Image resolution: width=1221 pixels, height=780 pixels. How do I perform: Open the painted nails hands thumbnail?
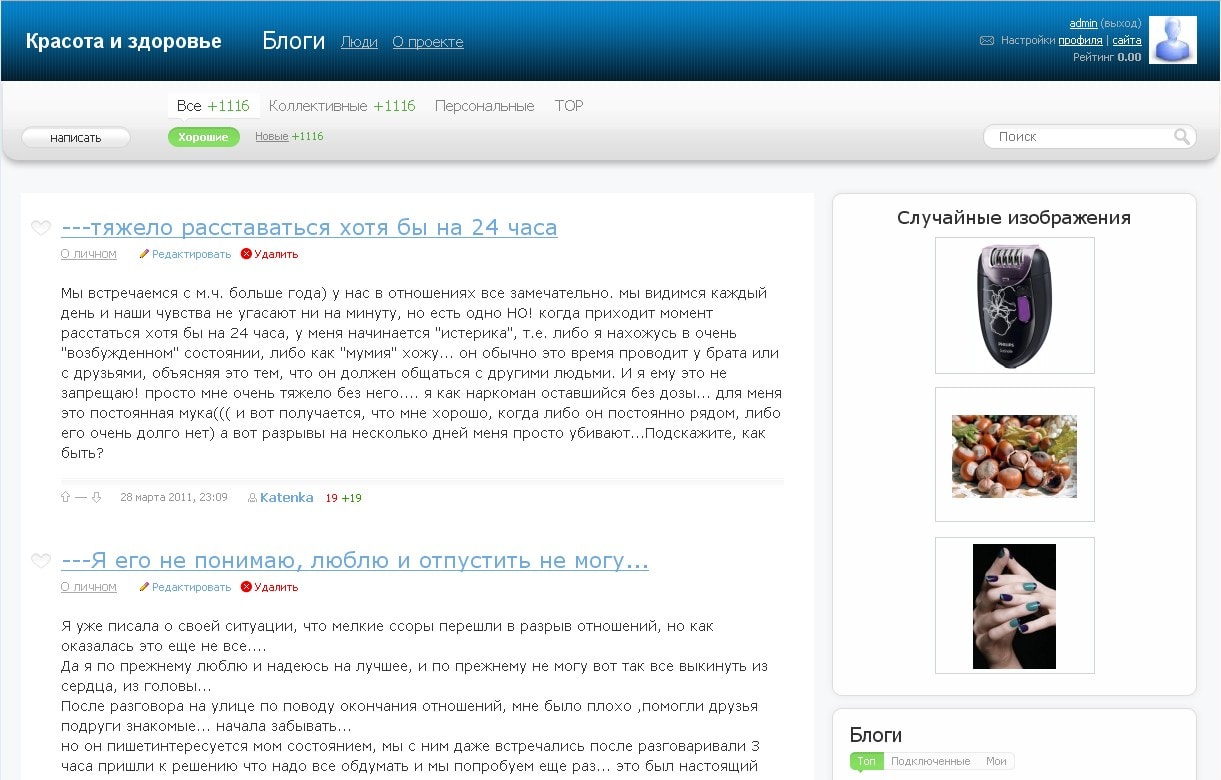click(1014, 606)
